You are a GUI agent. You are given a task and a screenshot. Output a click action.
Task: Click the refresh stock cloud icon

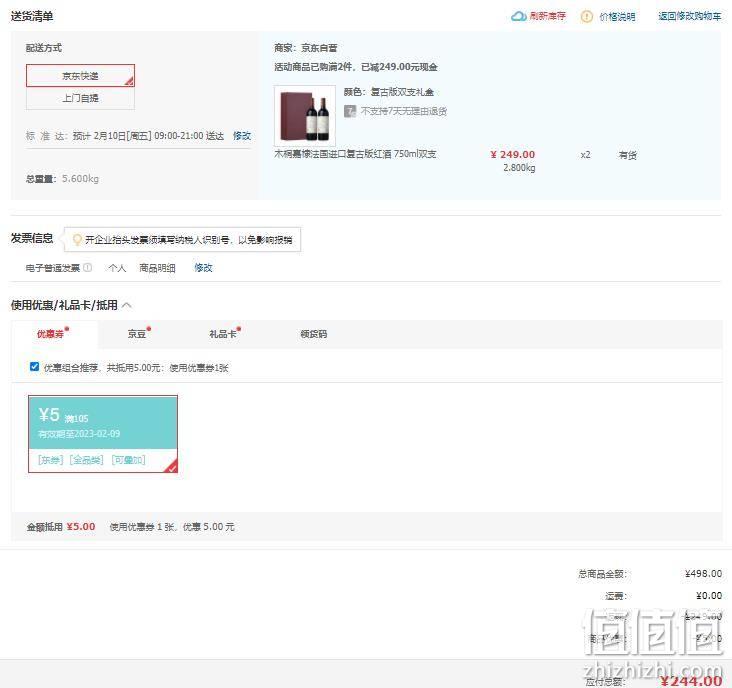point(518,16)
